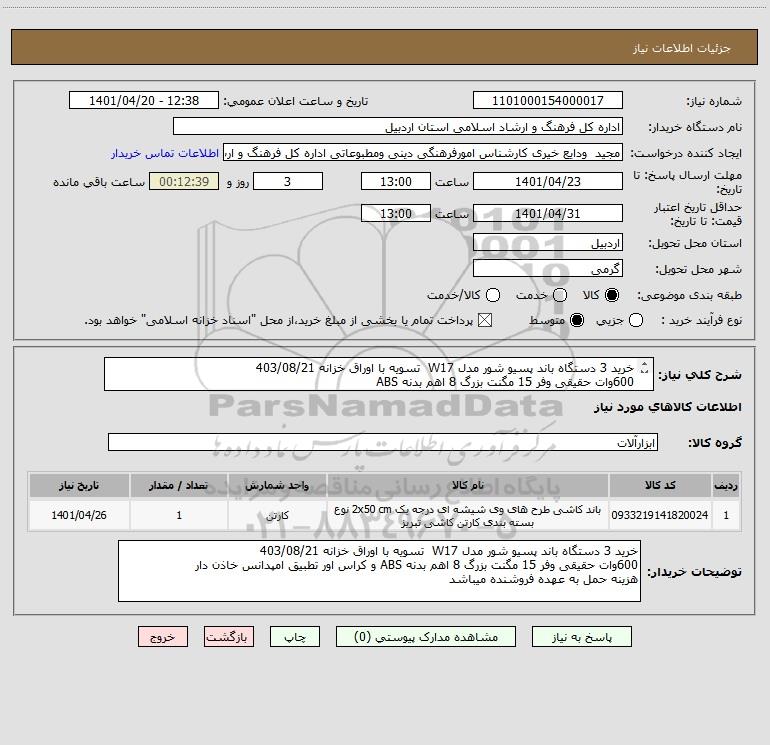Click the بازگشت back button
This screenshot has width=770, height=745.
[x=229, y=637]
